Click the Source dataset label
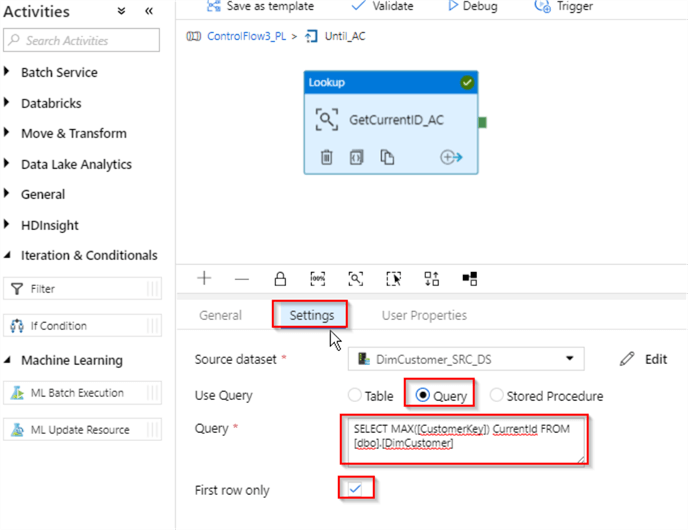Viewport: 688px width, 530px height. tap(236, 359)
